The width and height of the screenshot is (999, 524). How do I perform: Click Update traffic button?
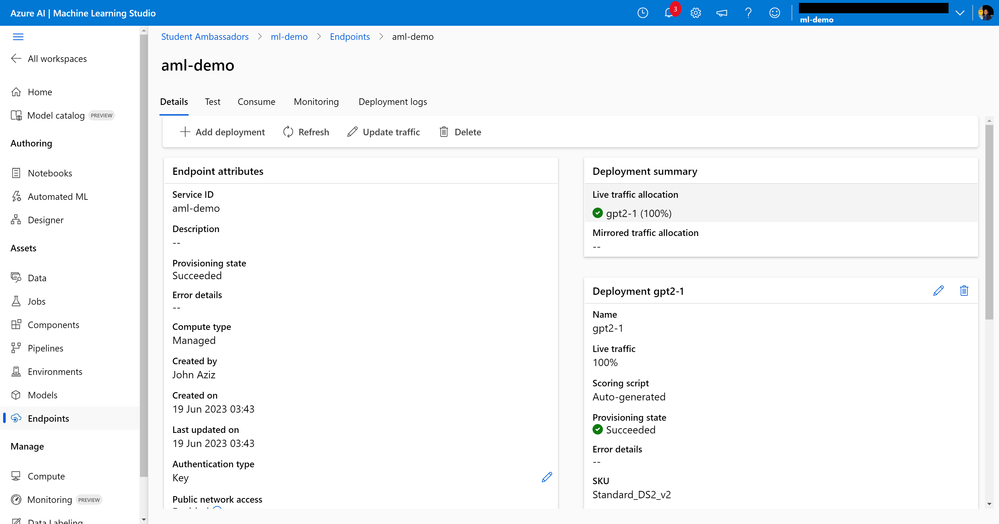tap(384, 132)
